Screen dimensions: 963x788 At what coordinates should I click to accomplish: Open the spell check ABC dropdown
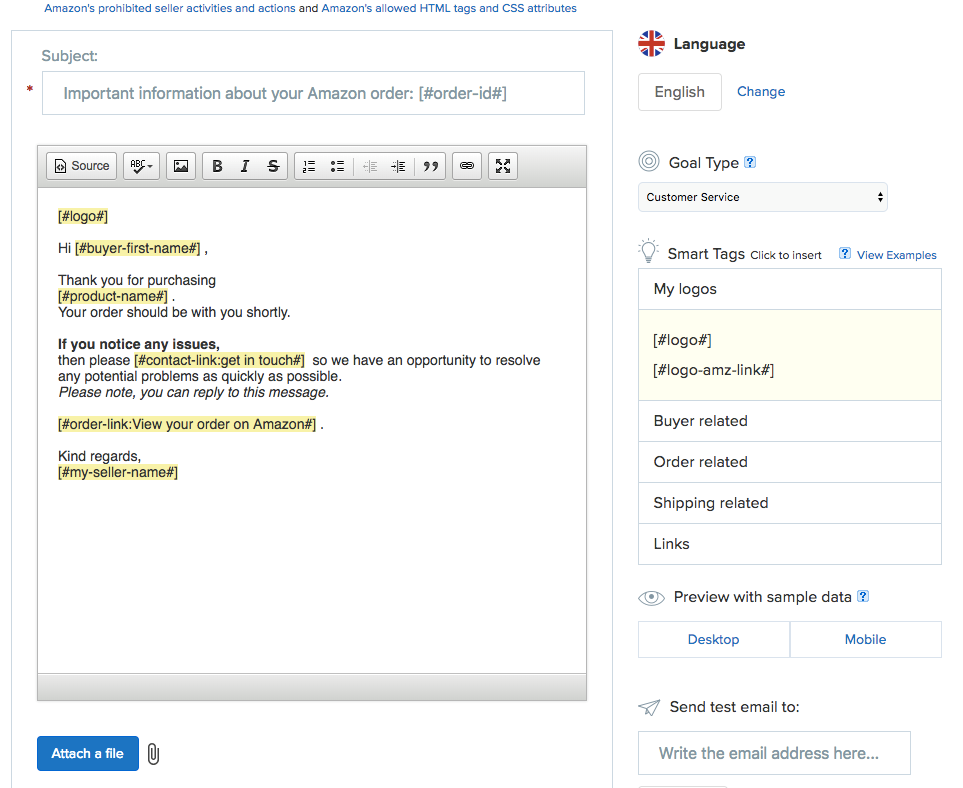(x=141, y=166)
